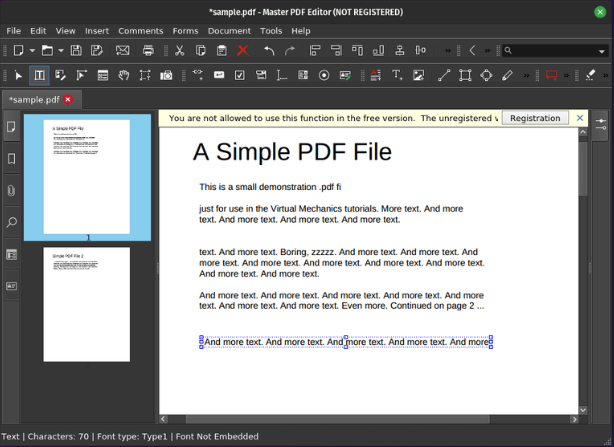Image resolution: width=614 pixels, height=447 pixels.
Task: Click the Print icon
Action: click(x=148, y=50)
